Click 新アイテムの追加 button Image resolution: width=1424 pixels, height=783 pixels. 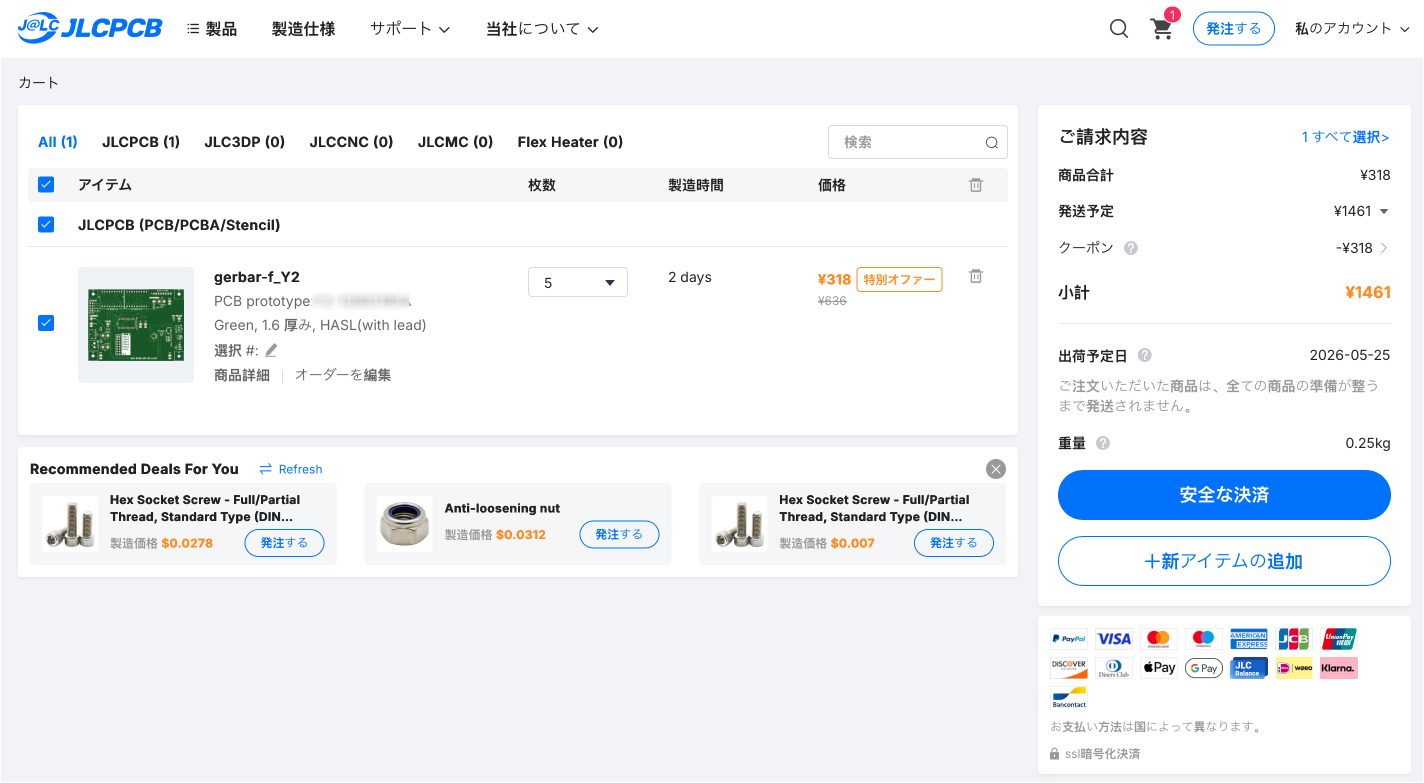coord(1224,561)
